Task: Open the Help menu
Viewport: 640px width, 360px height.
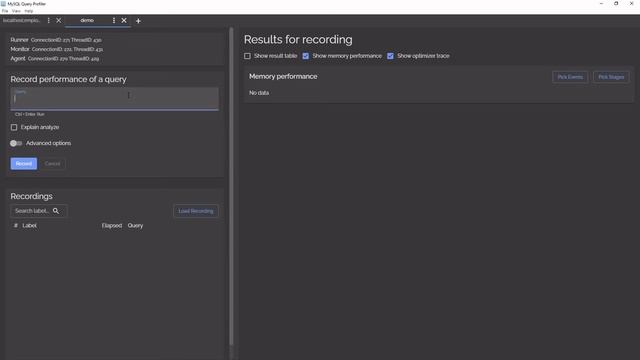Action: pos(29,11)
